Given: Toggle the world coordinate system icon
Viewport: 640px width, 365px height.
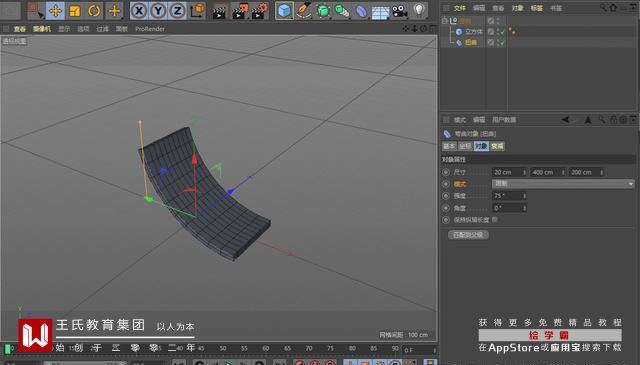Looking at the screenshot, I should [x=198, y=11].
